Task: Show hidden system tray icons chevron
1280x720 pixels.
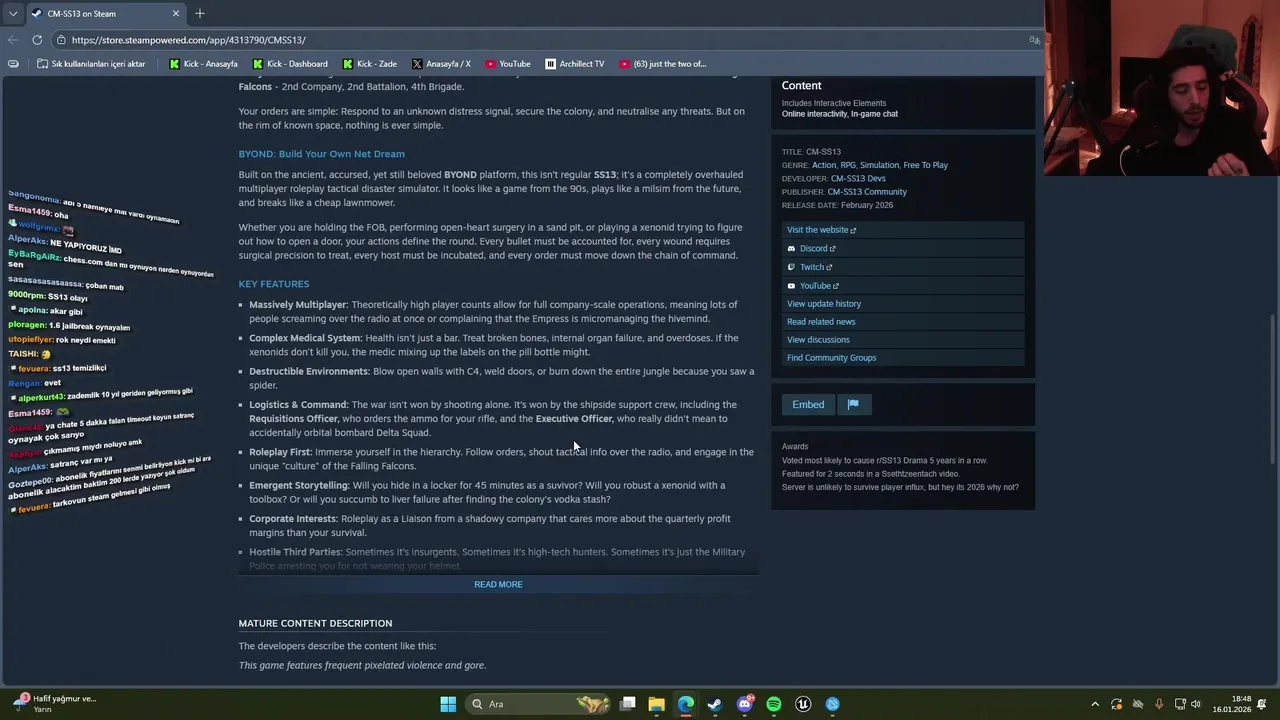Action: pyautogui.click(x=1095, y=704)
